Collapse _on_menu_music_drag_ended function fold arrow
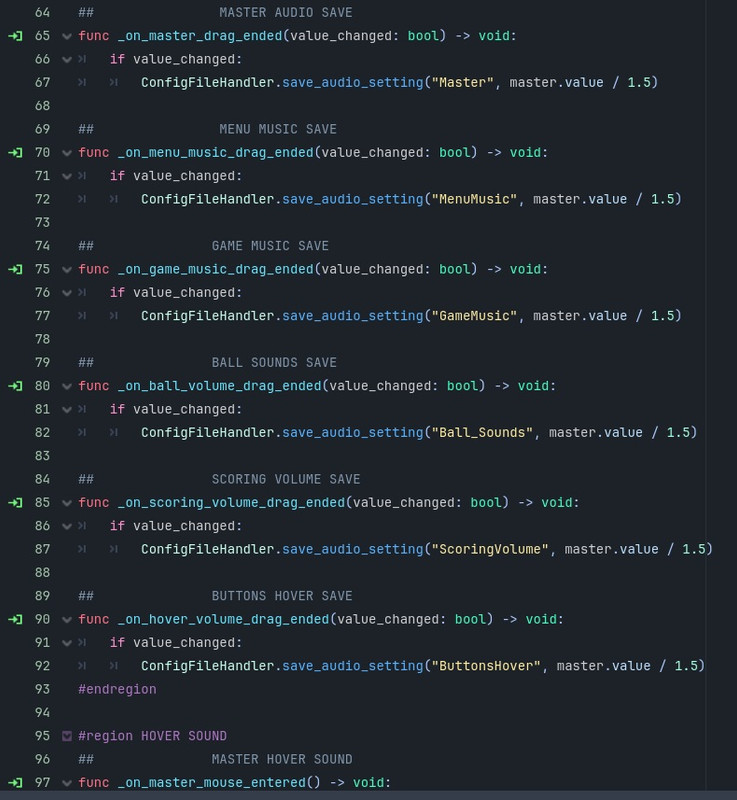This screenshot has width=737, height=800. (x=67, y=153)
